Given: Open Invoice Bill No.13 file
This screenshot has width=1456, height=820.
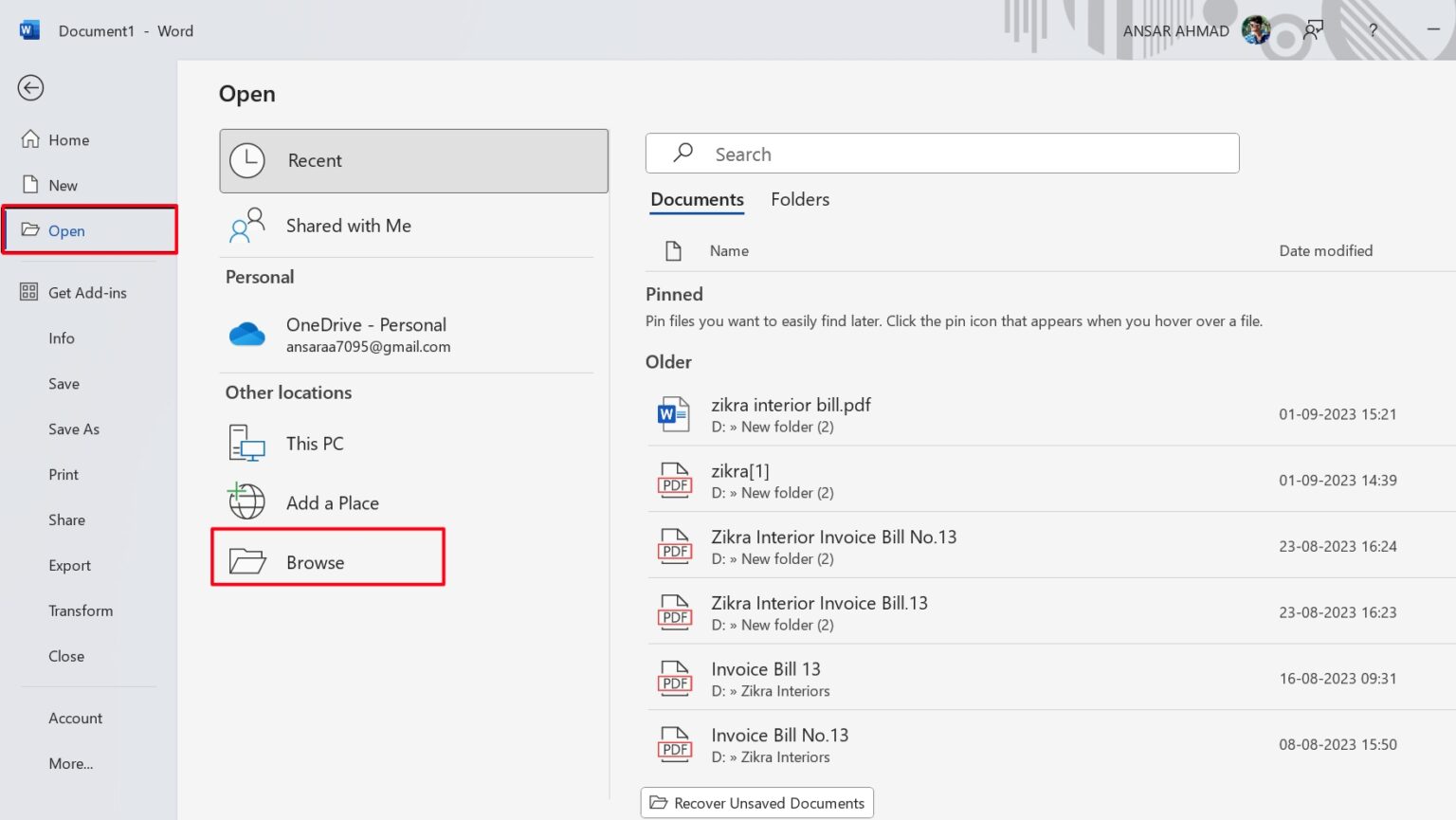Looking at the screenshot, I should tap(779, 736).
